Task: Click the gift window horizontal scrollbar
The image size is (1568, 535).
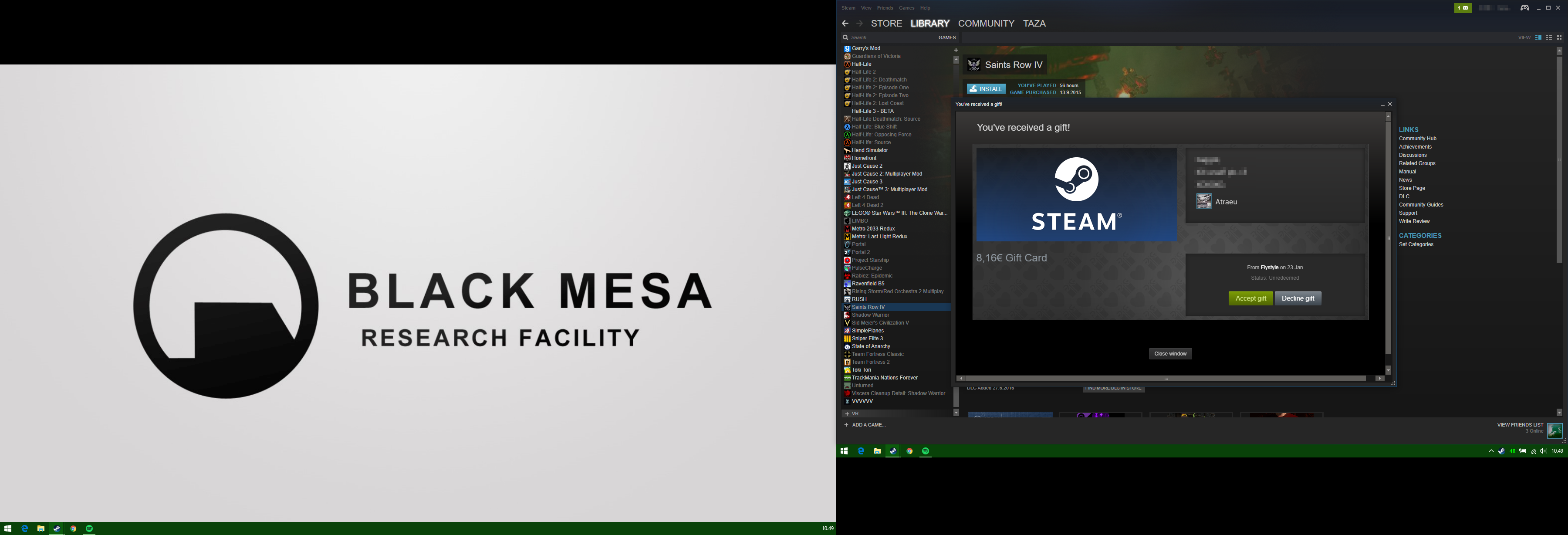Action: click(x=1166, y=379)
